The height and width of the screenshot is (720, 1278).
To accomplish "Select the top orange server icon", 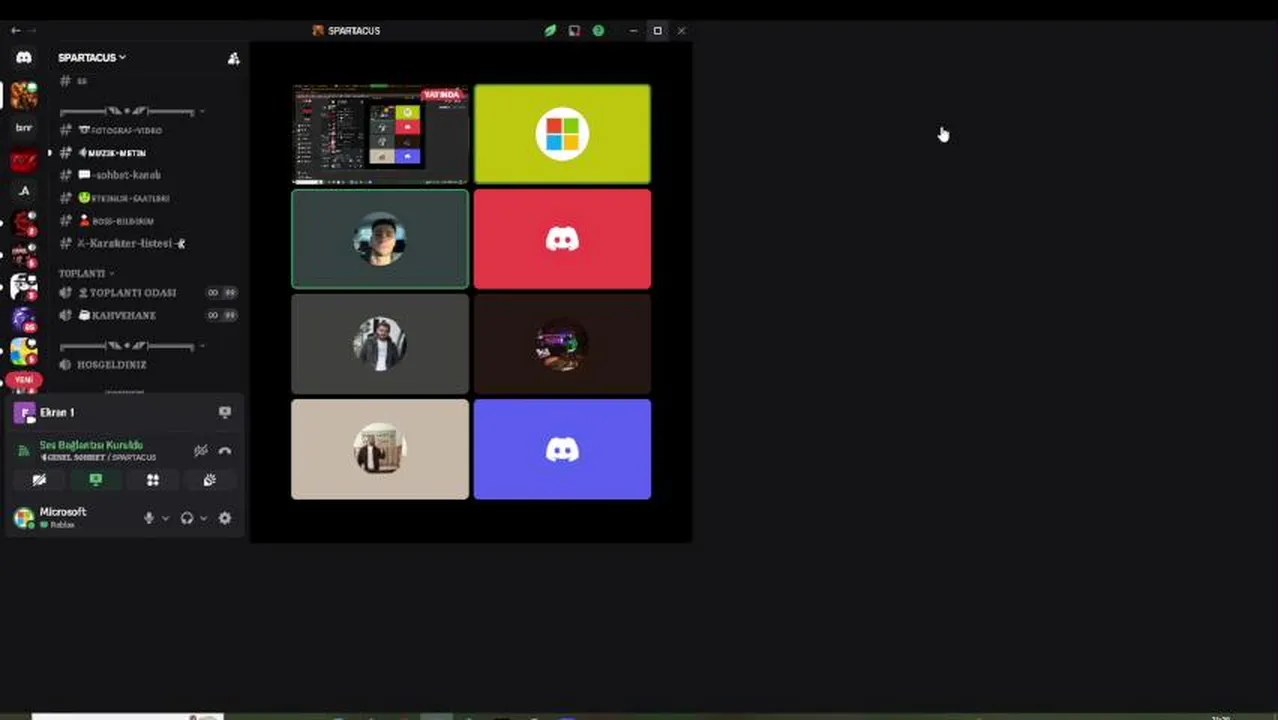I will pos(24,96).
